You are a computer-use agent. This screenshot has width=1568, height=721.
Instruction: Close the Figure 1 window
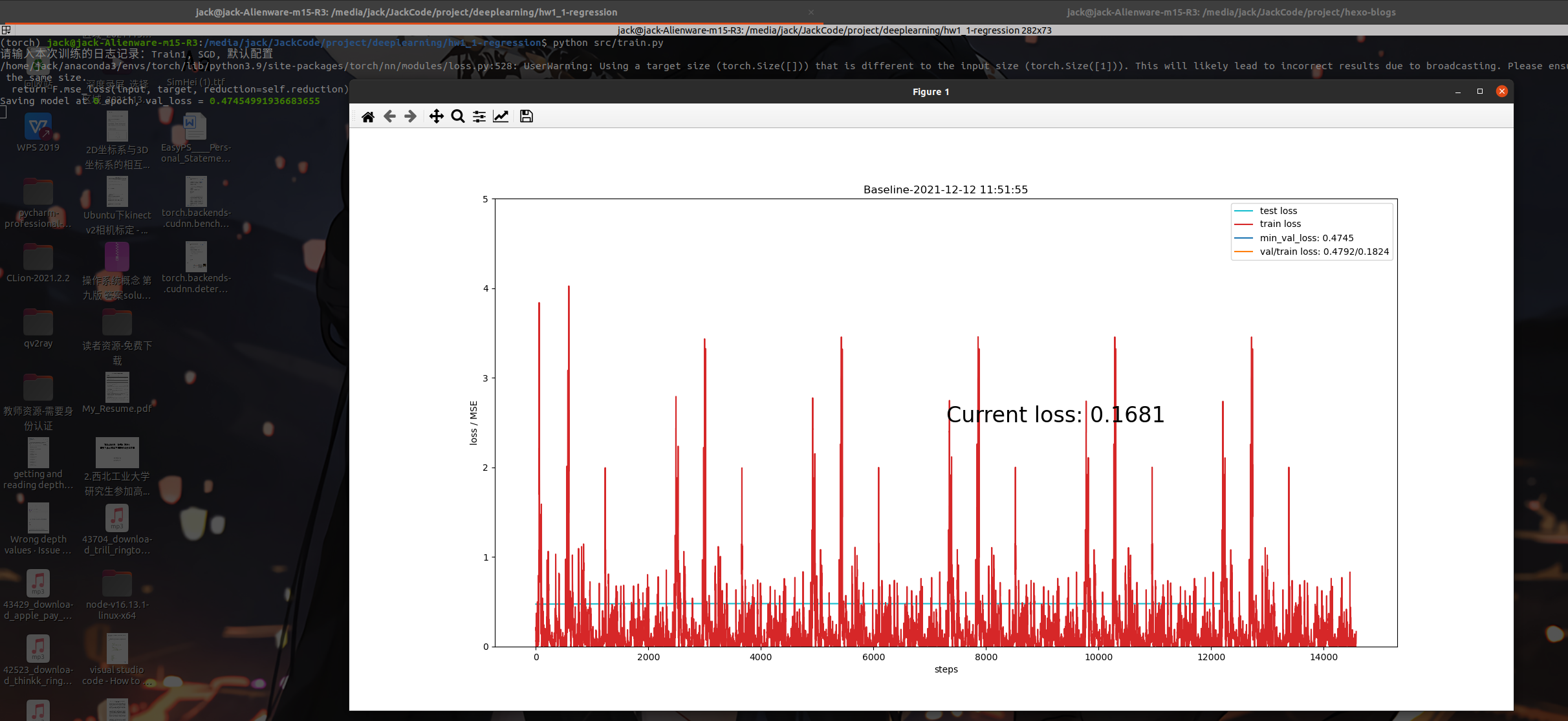click(x=1502, y=92)
